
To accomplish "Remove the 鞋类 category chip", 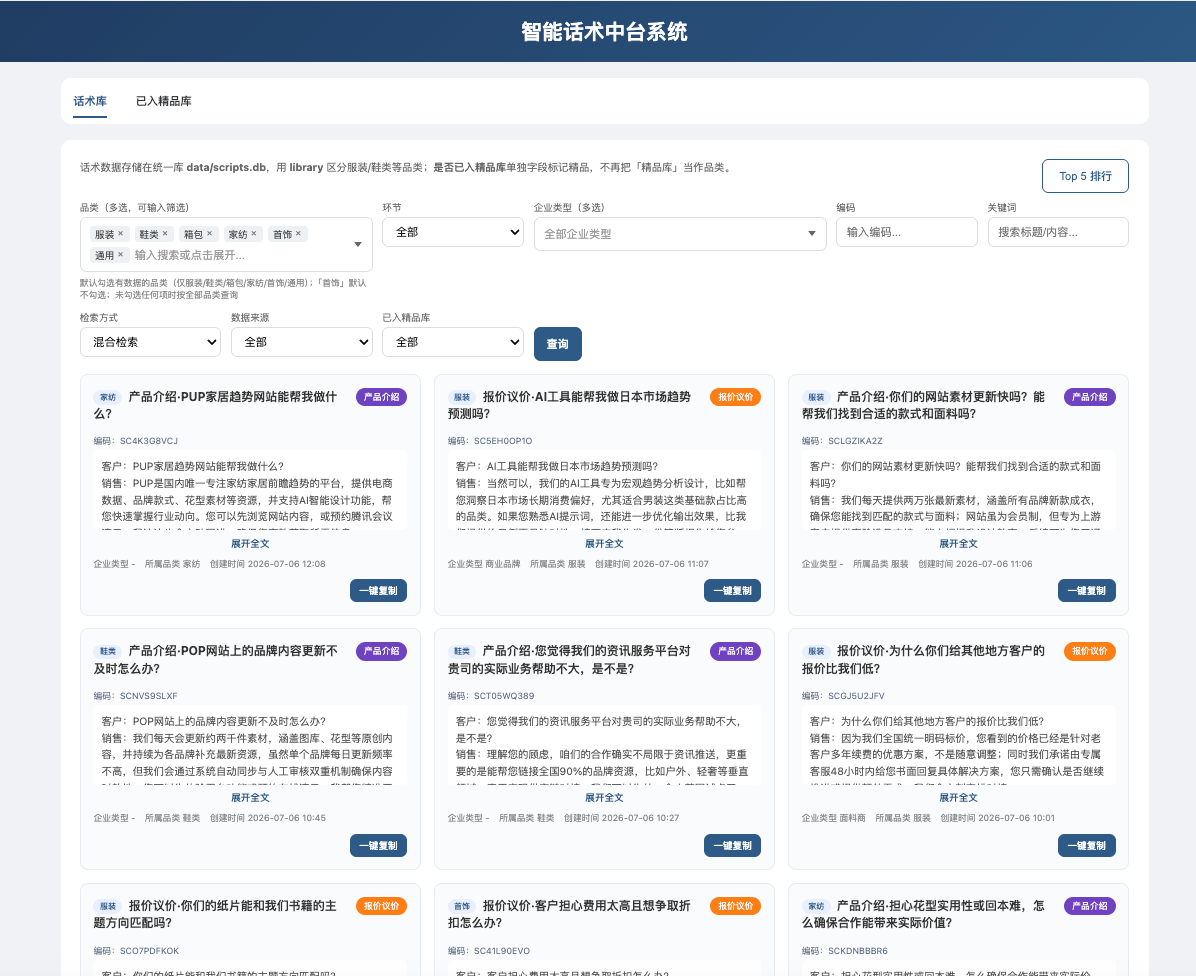I will click(165, 233).
